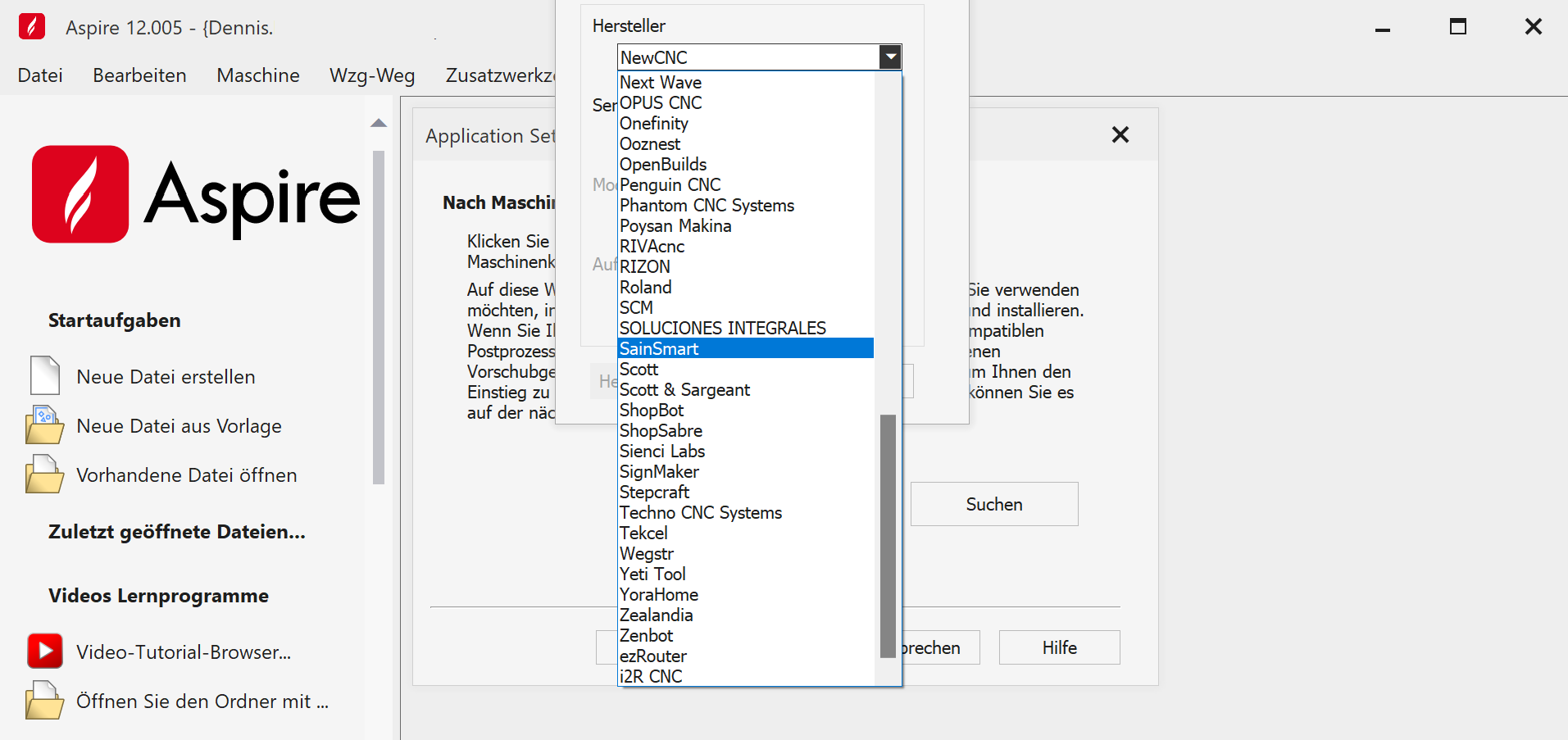Image resolution: width=1568 pixels, height=740 pixels.
Task: Click the folder icon beside Vorhandene Datei öffnen
Action: (44, 474)
